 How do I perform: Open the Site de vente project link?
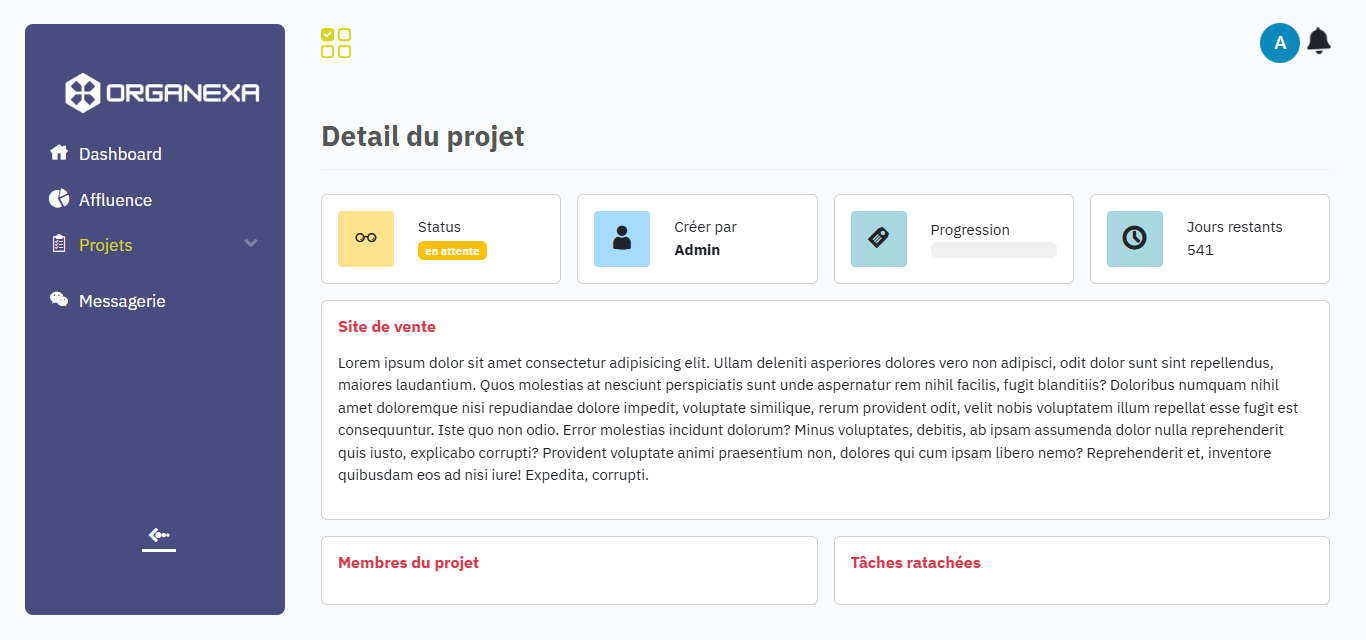coord(387,326)
